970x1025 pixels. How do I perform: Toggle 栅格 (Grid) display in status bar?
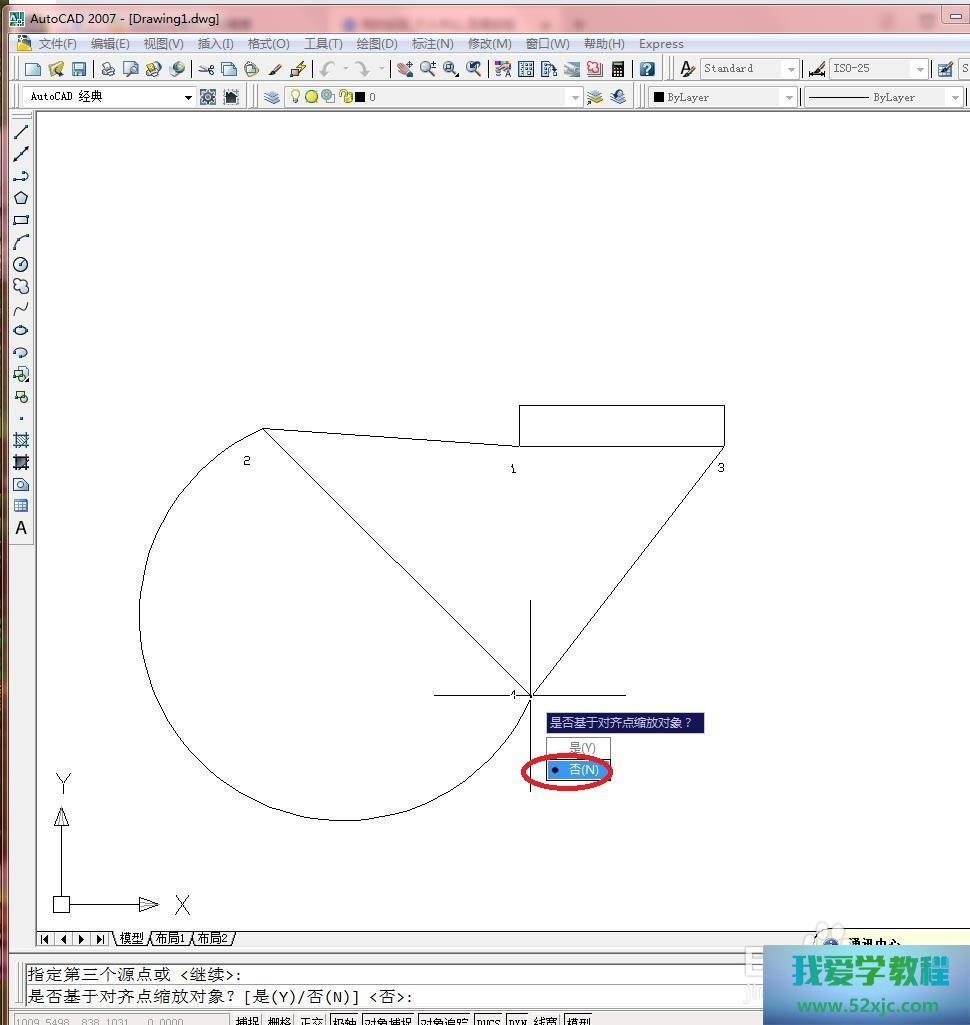(279, 1021)
